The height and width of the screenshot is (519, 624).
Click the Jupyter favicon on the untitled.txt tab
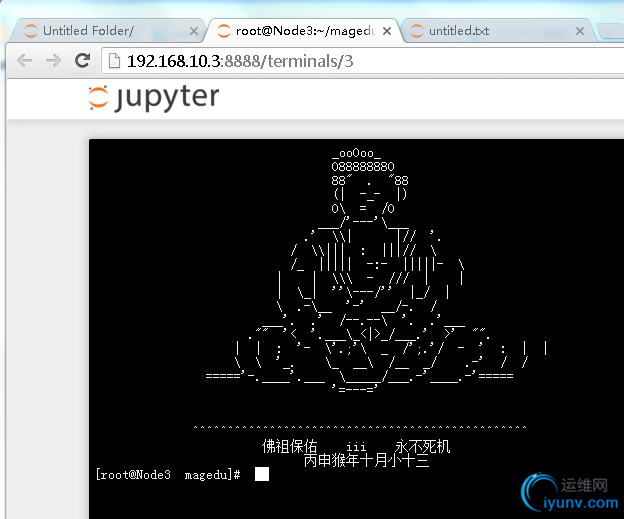417,31
